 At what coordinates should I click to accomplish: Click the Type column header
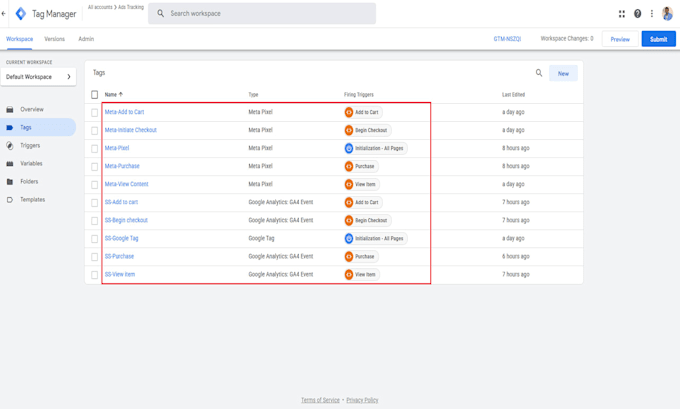[253, 95]
